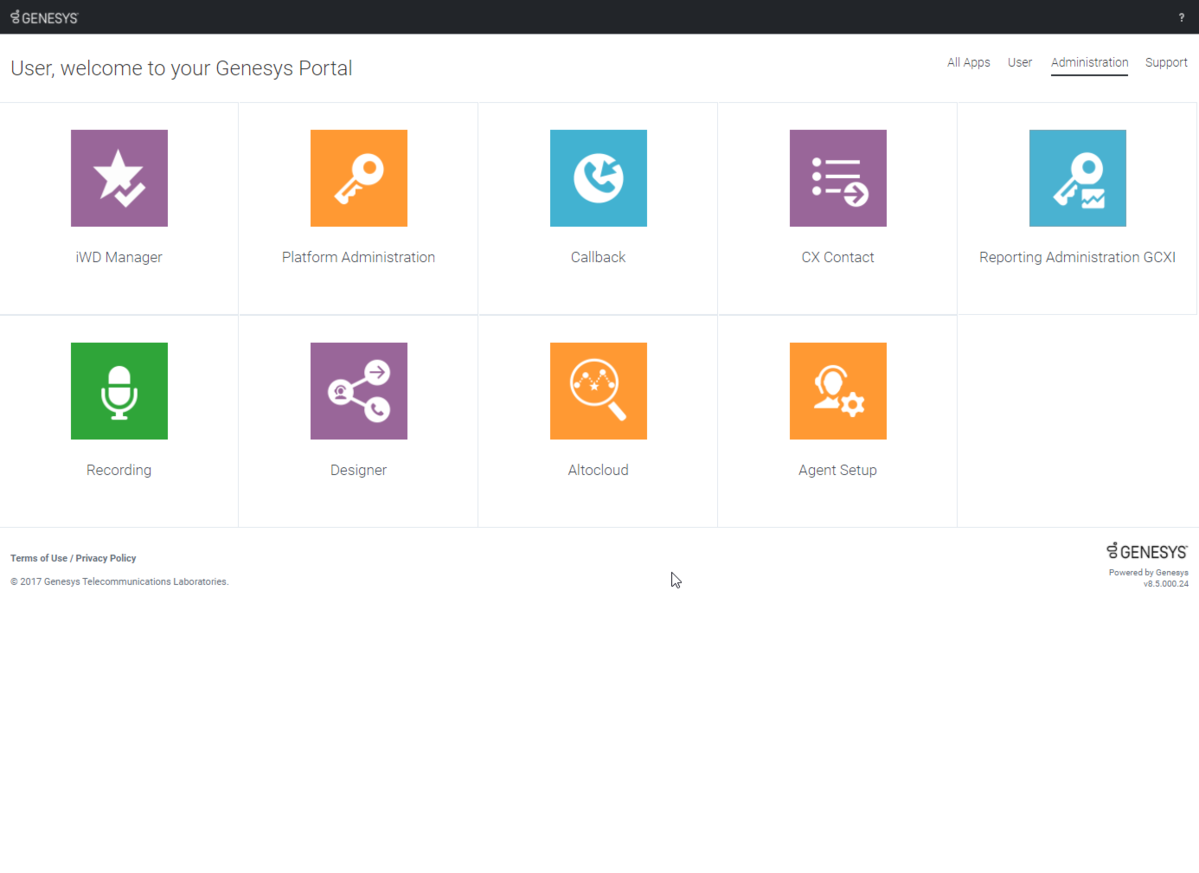Click the 2017 Genesys copyright text

[x=119, y=582]
